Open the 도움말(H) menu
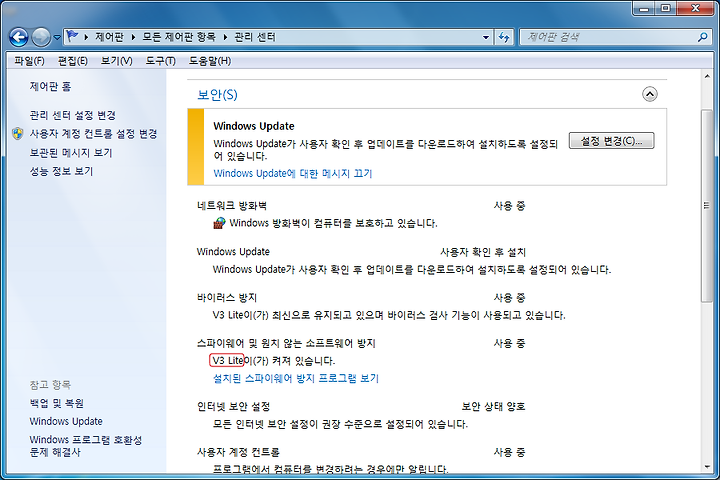Viewport: 720px width, 480px height. pyautogui.click(x=210, y=61)
